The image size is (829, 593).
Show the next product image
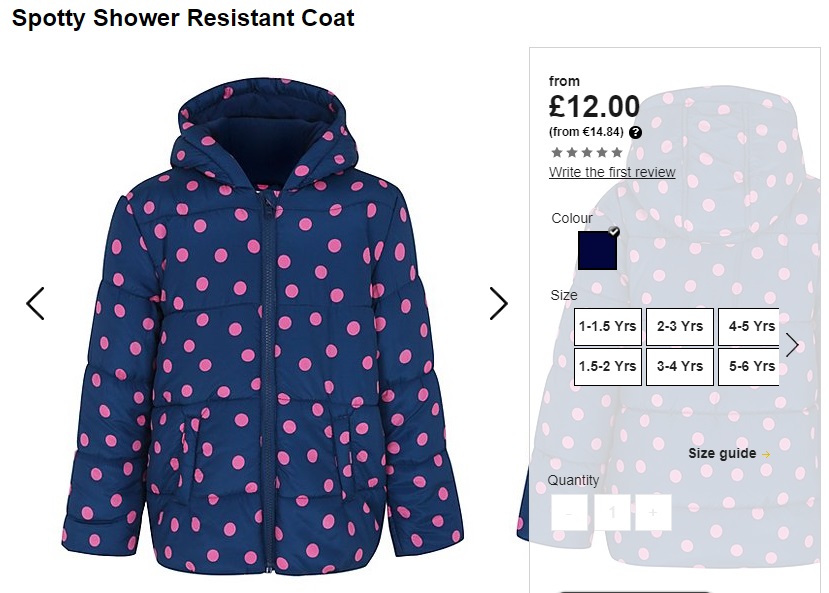pyautogui.click(x=498, y=303)
